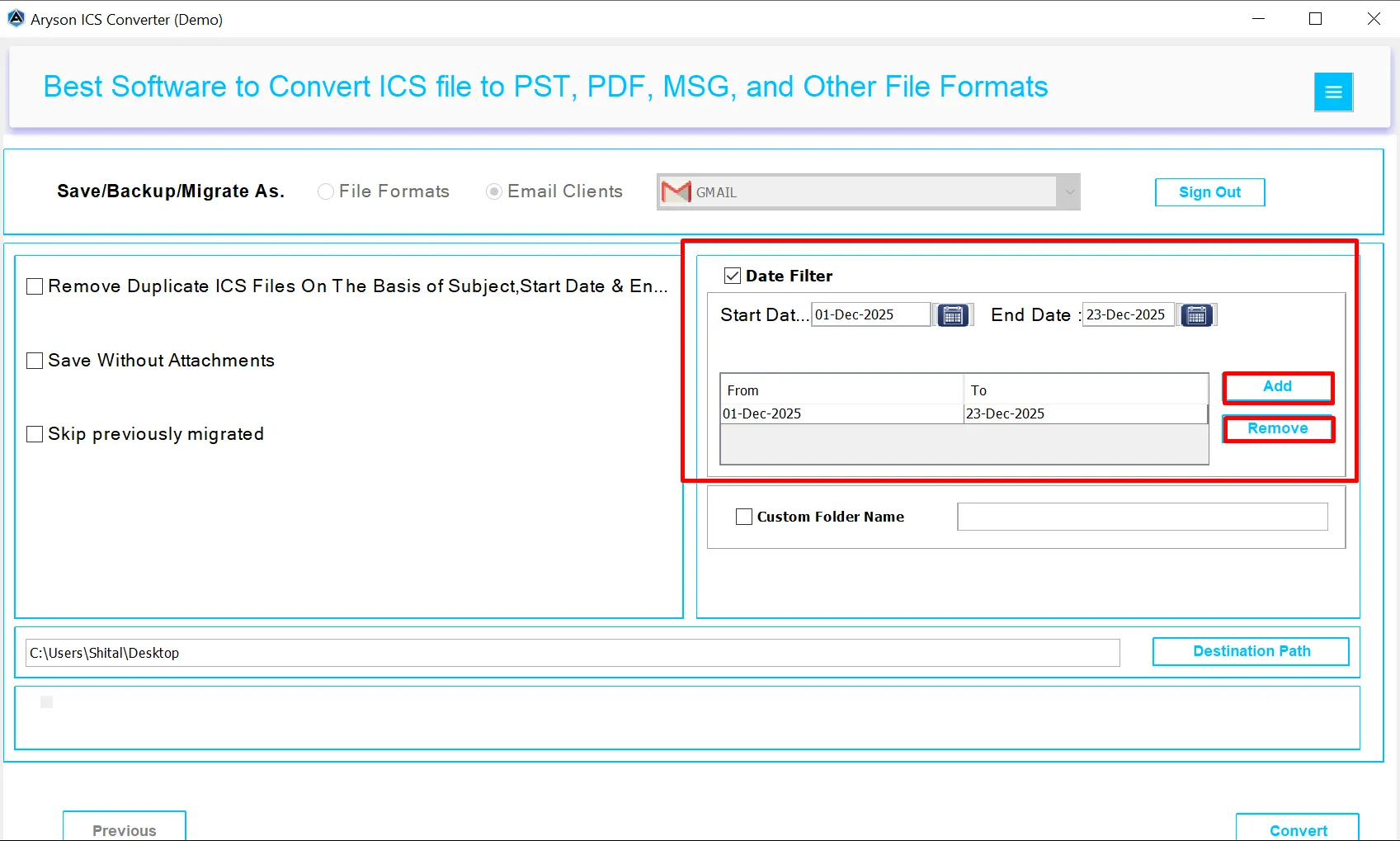Viewport: 1400px width, 841px height.
Task: Open the hamburger menu icon
Action: [1333, 92]
